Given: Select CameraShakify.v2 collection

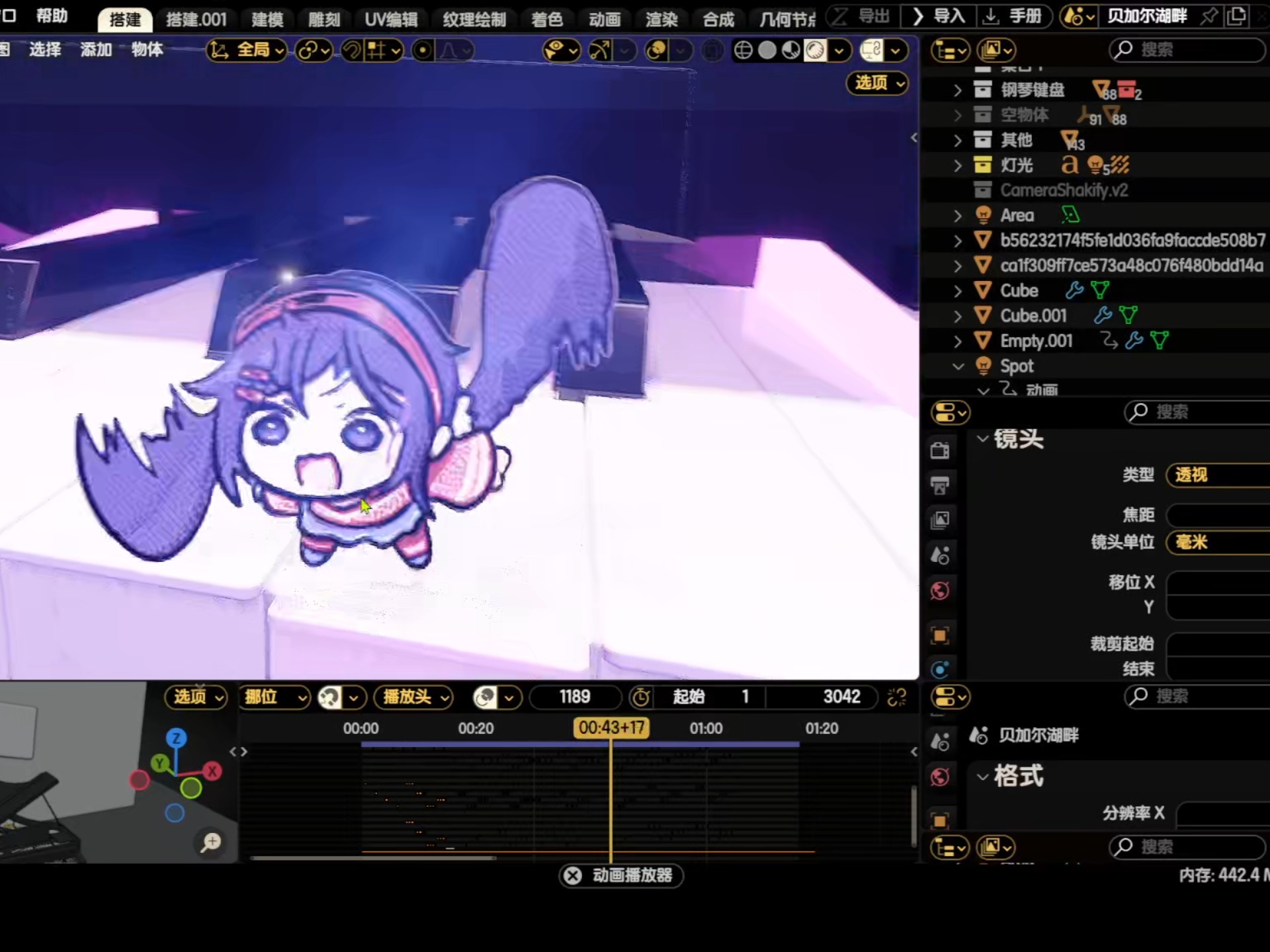Looking at the screenshot, I should pos(1064,190).
